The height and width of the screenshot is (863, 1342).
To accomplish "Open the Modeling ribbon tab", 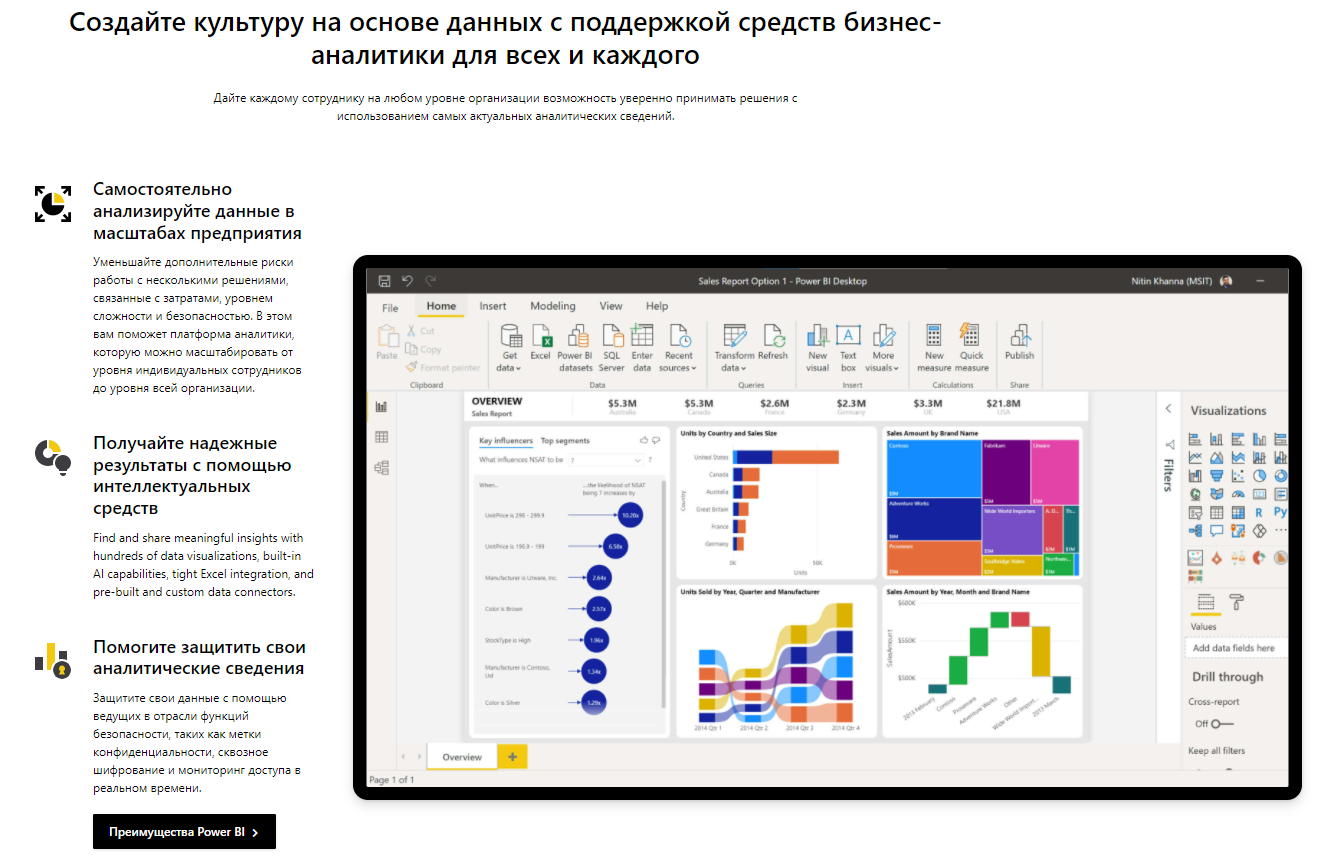I will point(553,306).
